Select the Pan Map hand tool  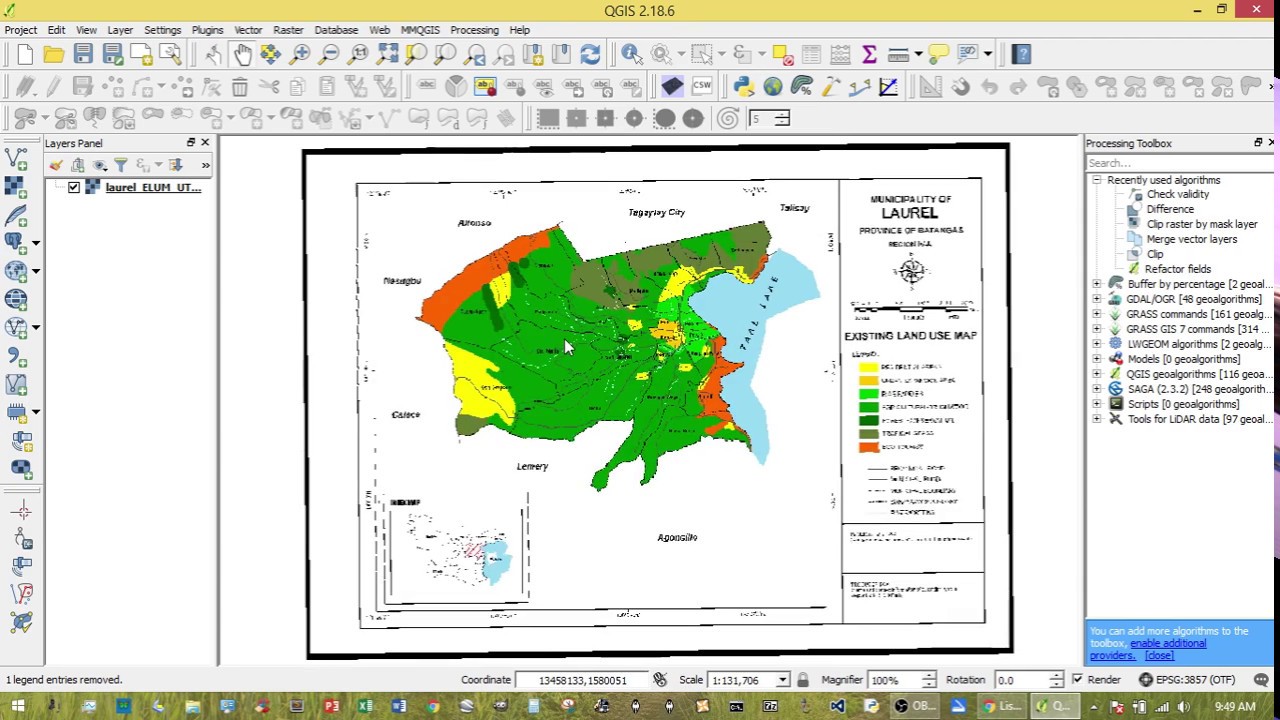(242, 54)
